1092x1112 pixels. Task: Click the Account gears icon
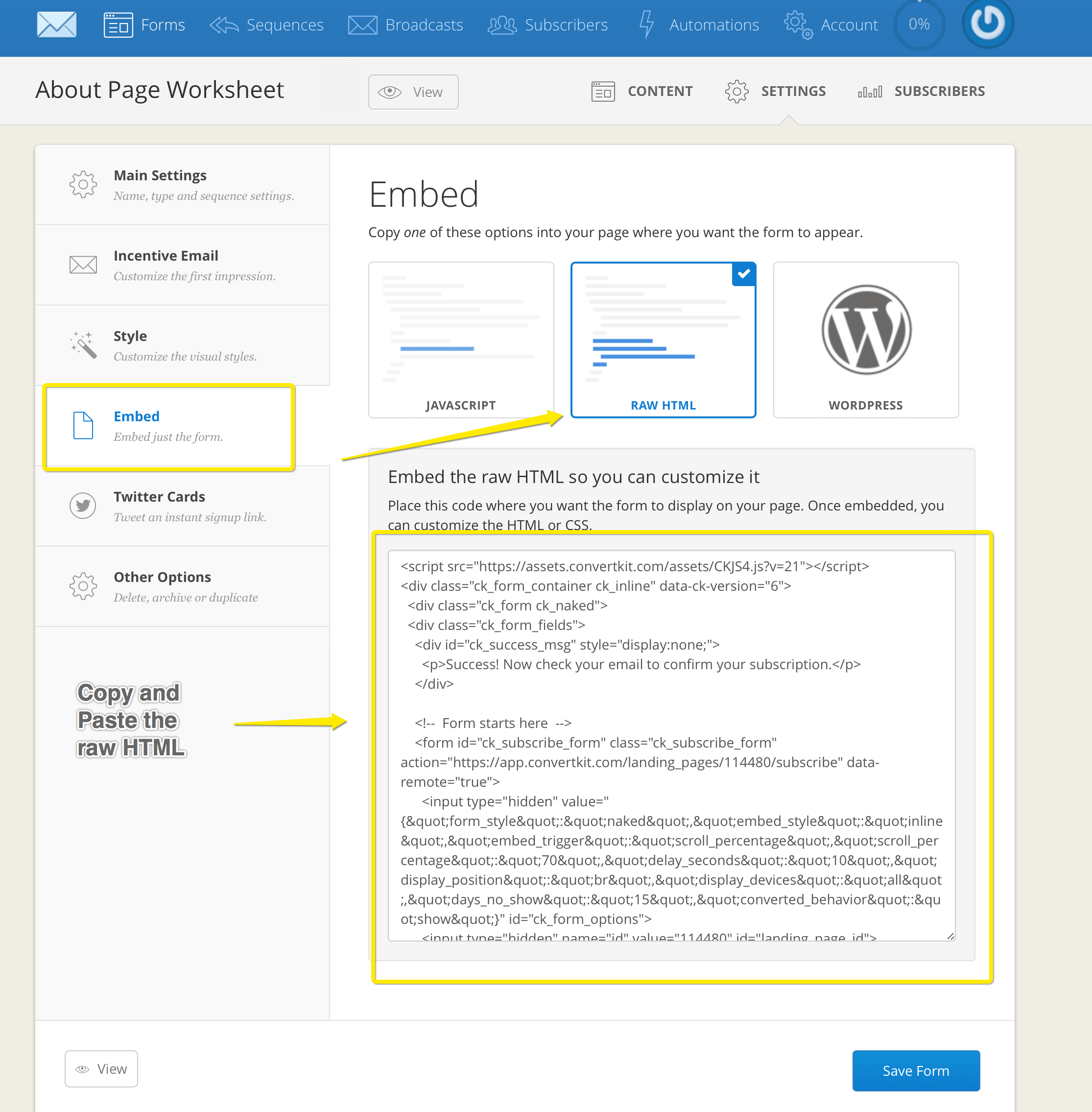(798, 25)
